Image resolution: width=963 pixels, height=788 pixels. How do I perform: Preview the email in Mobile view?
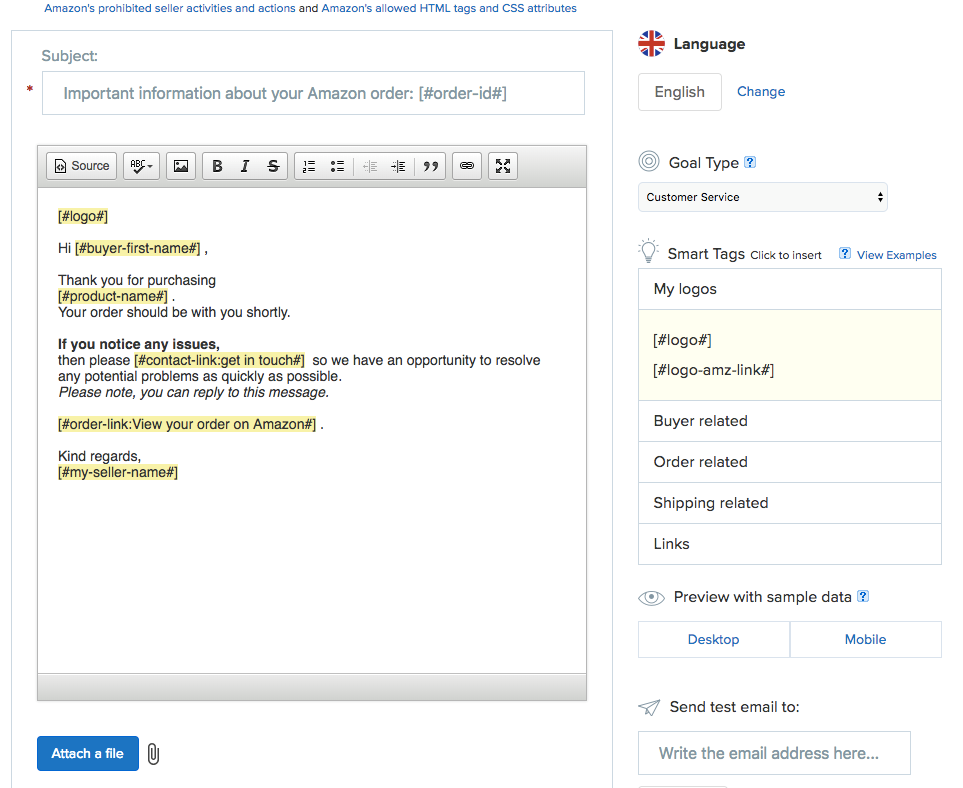point(865,639)
